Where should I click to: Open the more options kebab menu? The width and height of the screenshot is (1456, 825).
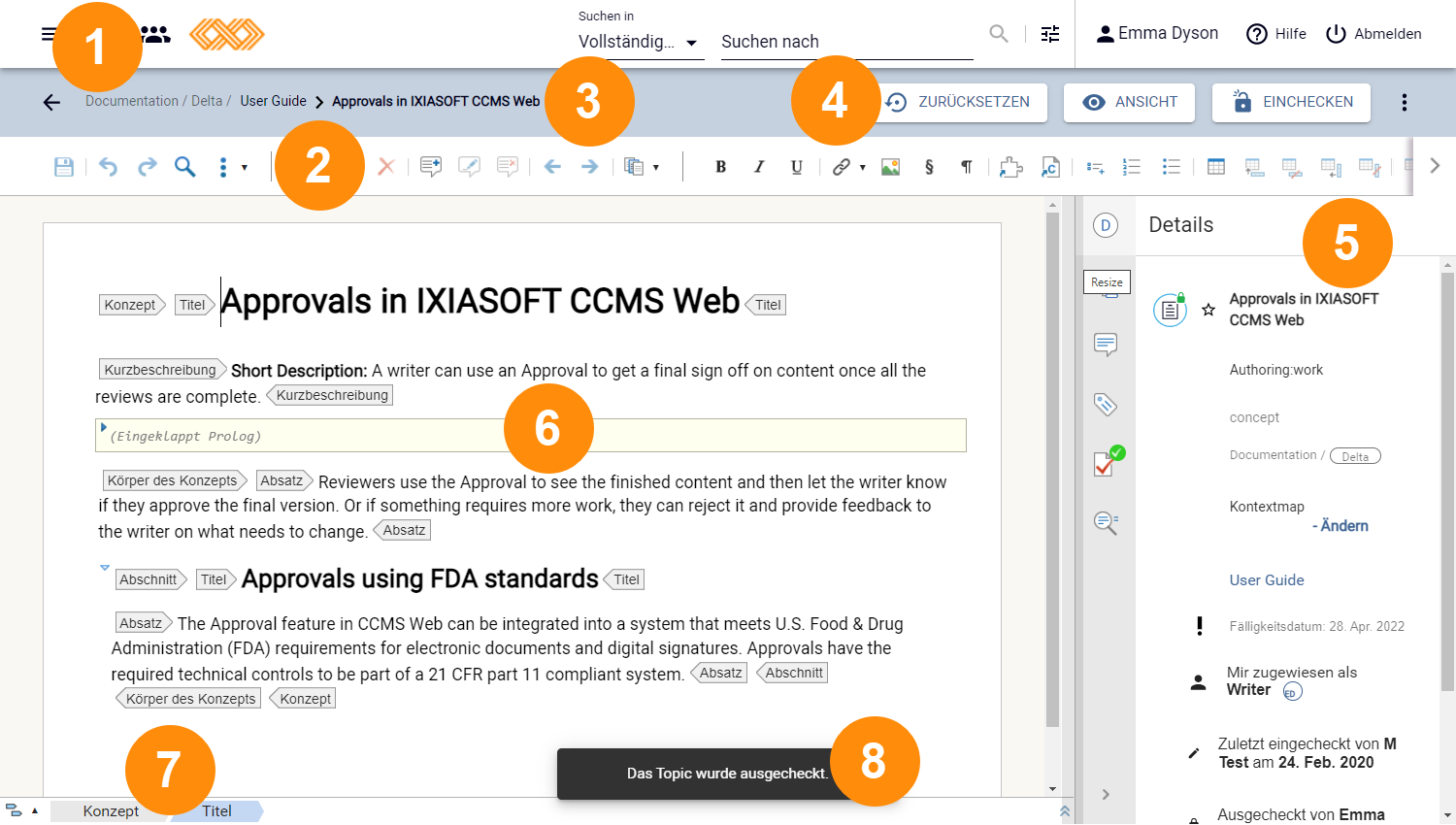(1405, 102)
